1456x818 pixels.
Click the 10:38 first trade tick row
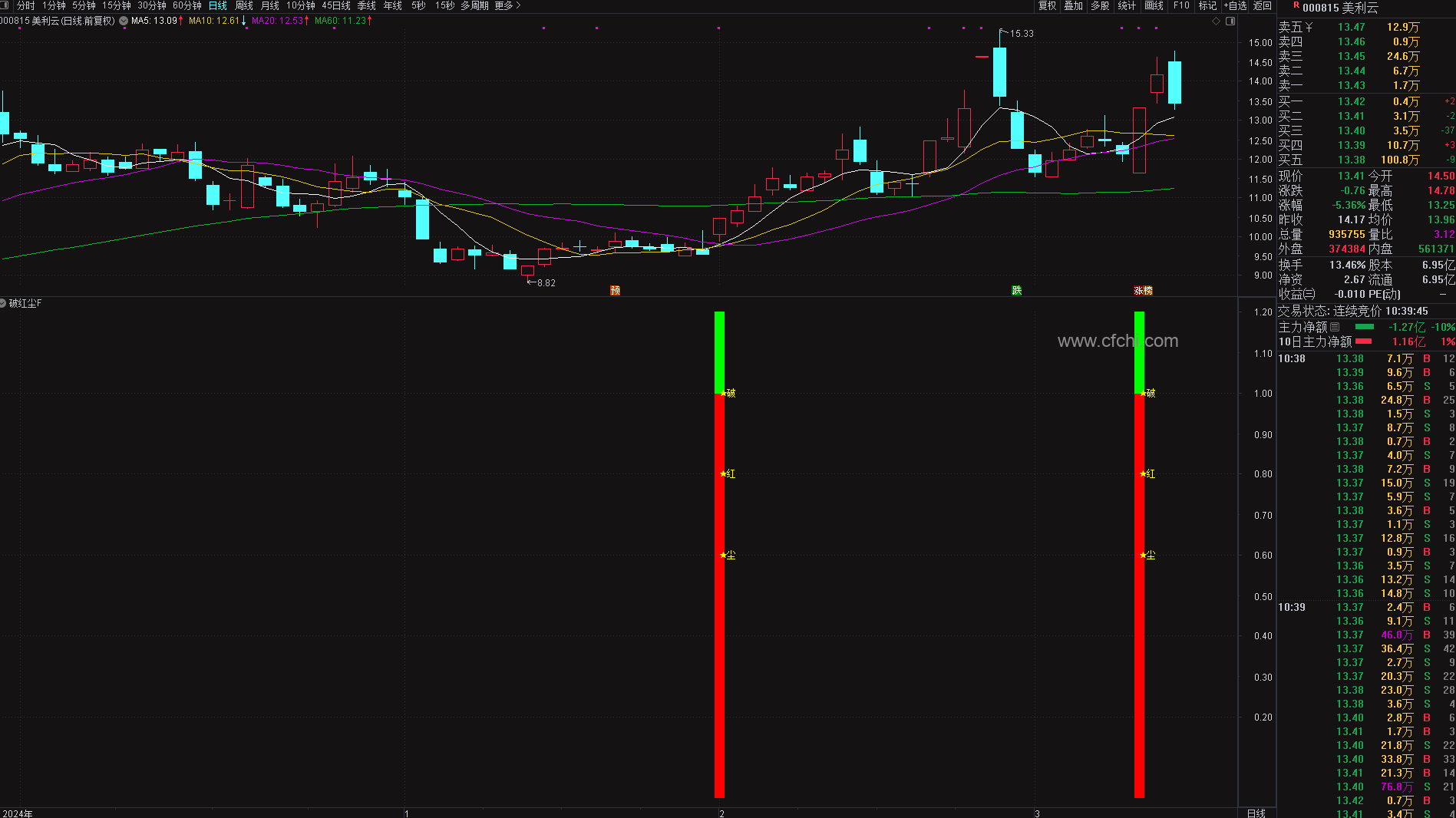[x=1366, y=358]
